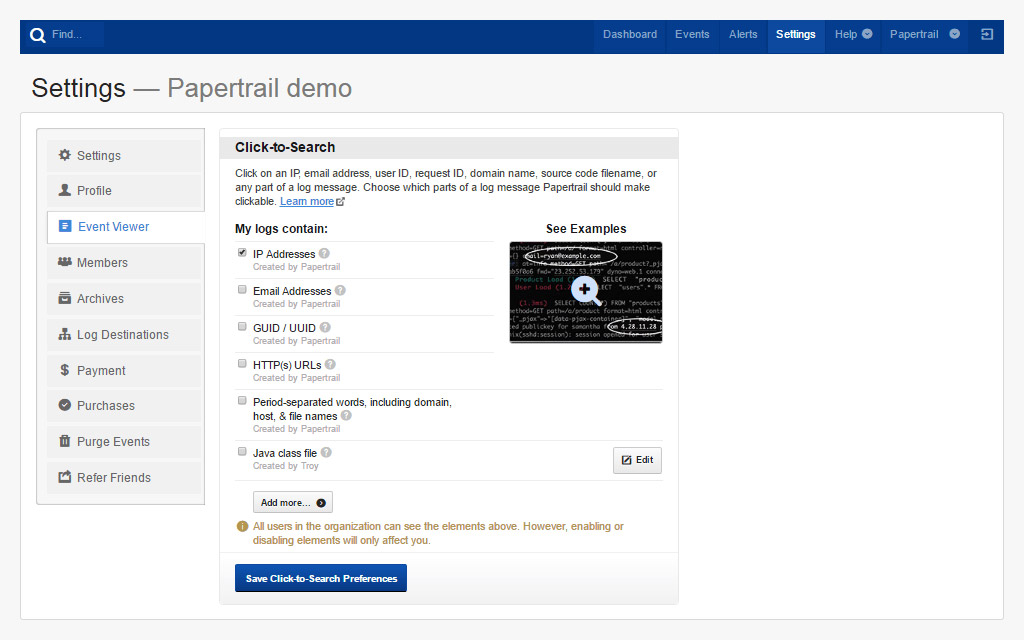
Task: Click help icon next to Java class file
Action: 326,453
